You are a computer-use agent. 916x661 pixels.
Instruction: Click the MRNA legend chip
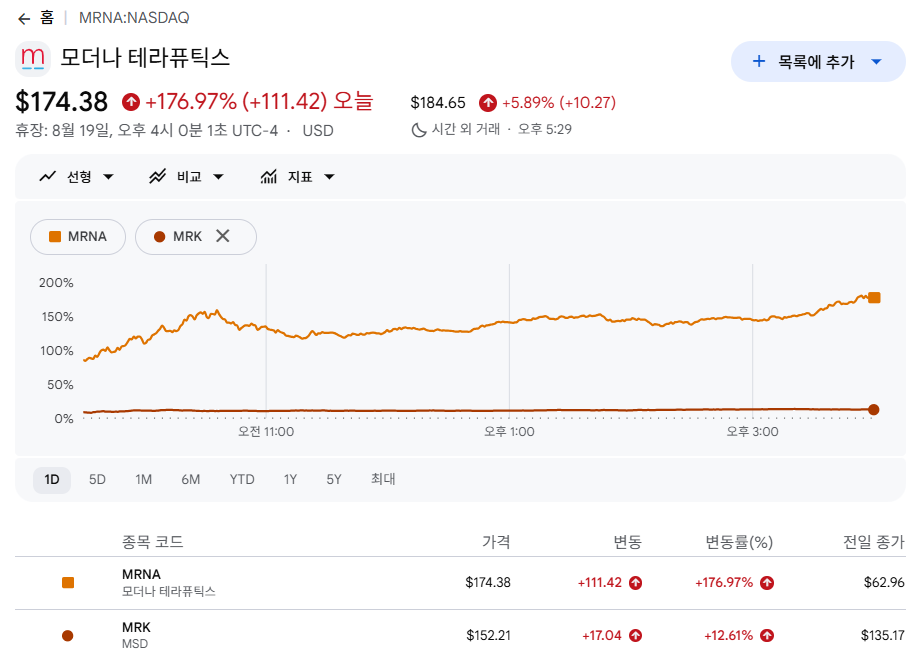(x=78, y=237)
